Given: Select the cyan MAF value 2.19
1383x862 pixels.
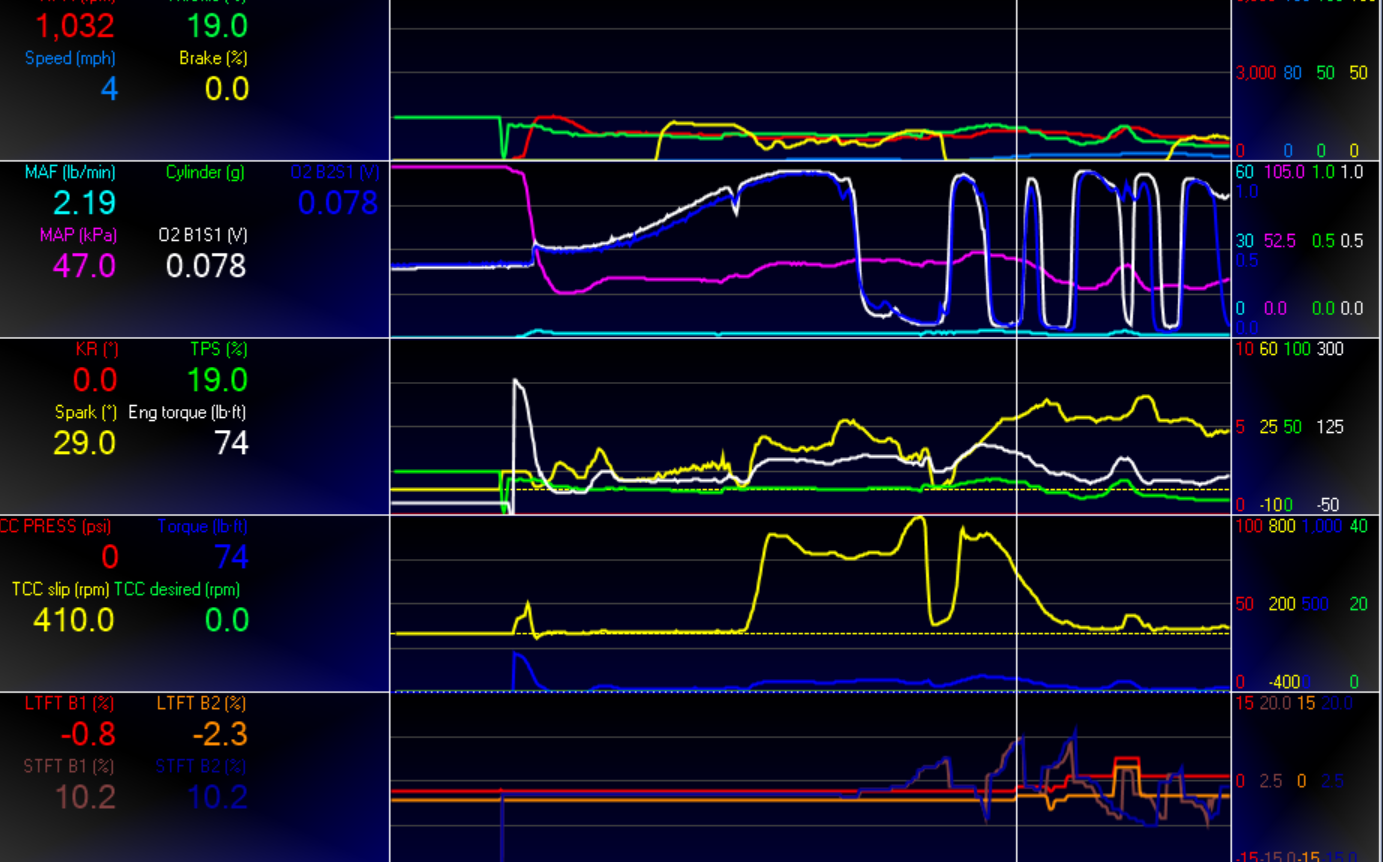Looking at the screenshot, I should pyautogui.click(x=85, y=203).
